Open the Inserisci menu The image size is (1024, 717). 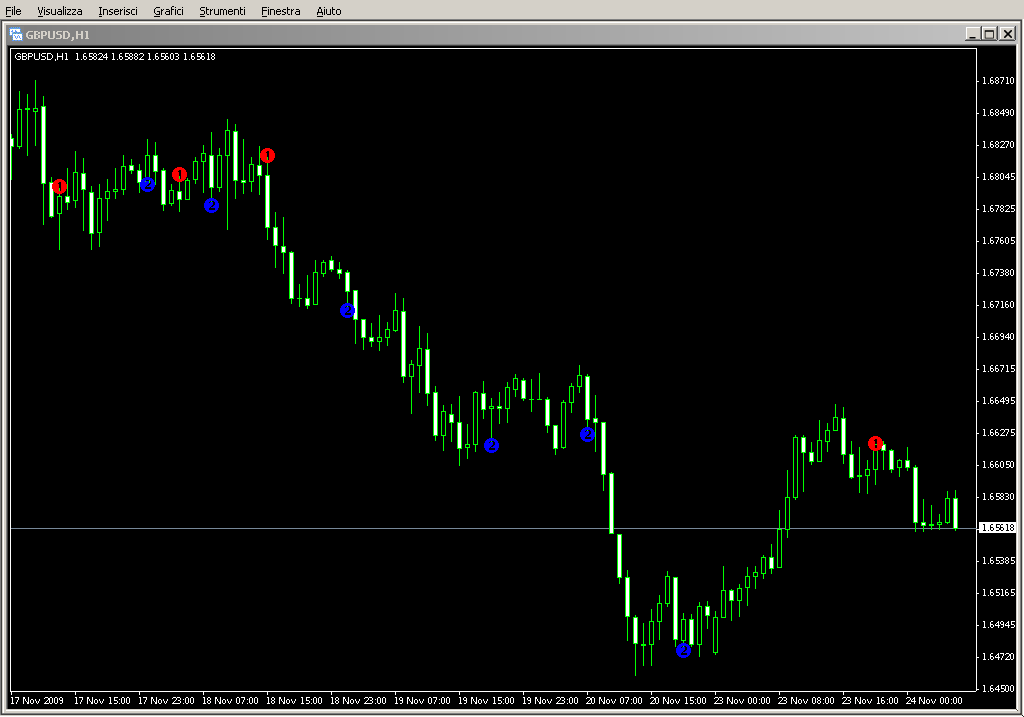tap(118, 11)
